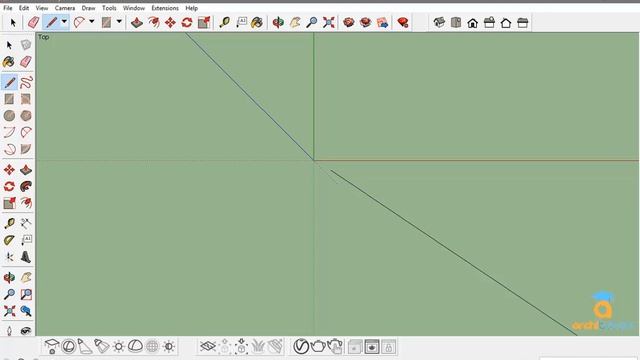
Task: Add a V-Ray plane light
Action: [x=52, y=347]
